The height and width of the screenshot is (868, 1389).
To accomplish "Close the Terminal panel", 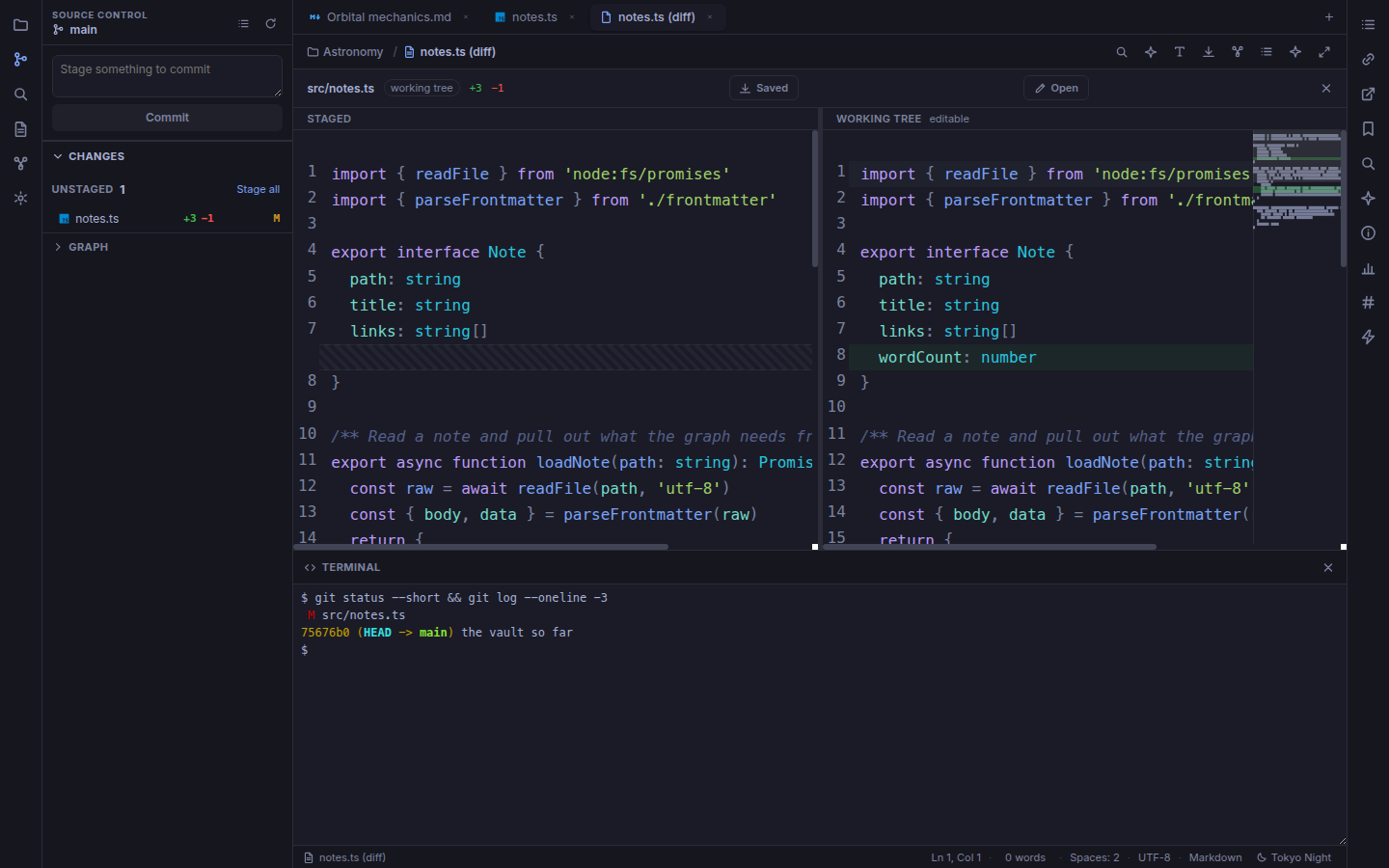I will point(1328,567).
